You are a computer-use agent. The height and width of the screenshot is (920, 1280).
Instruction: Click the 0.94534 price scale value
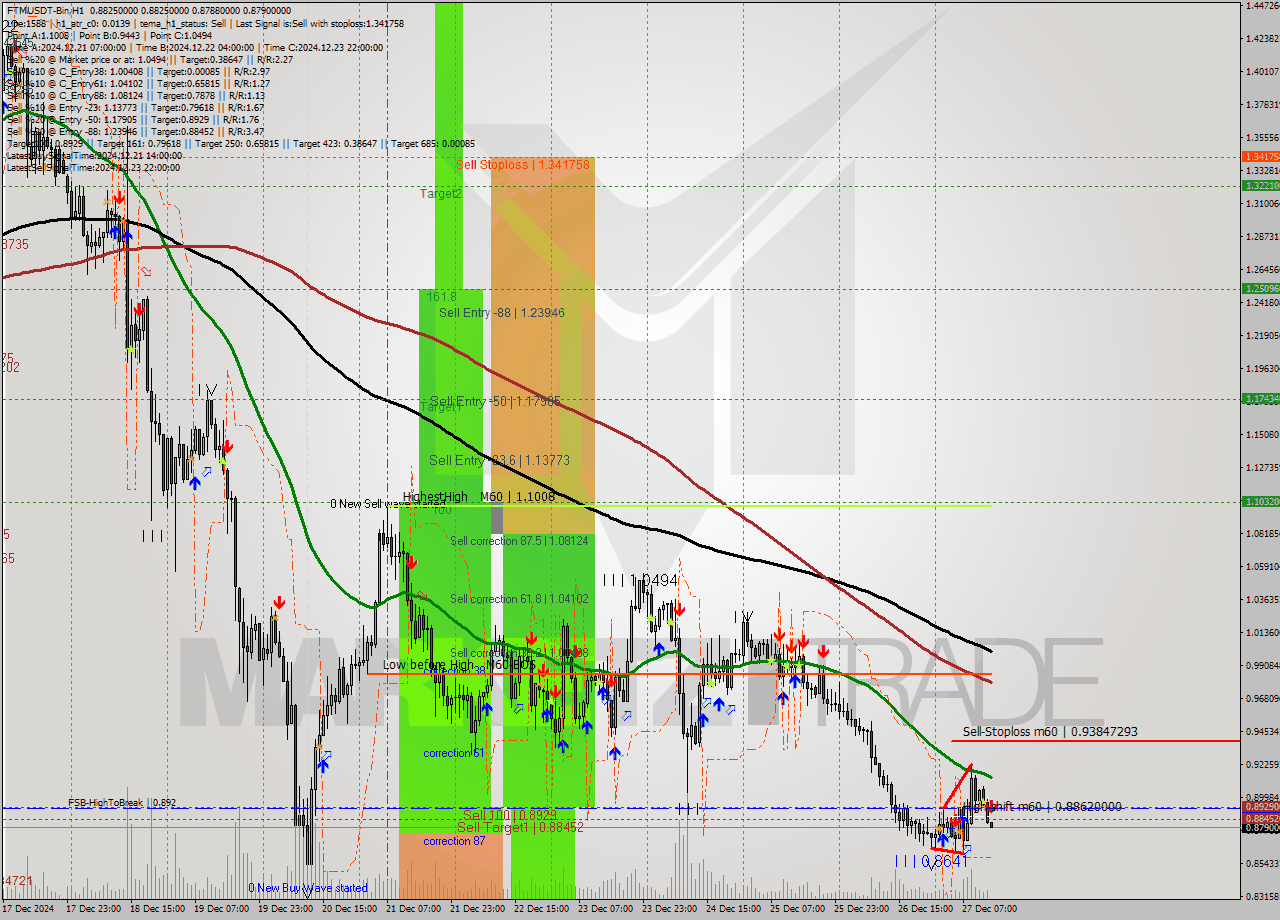1262,731
